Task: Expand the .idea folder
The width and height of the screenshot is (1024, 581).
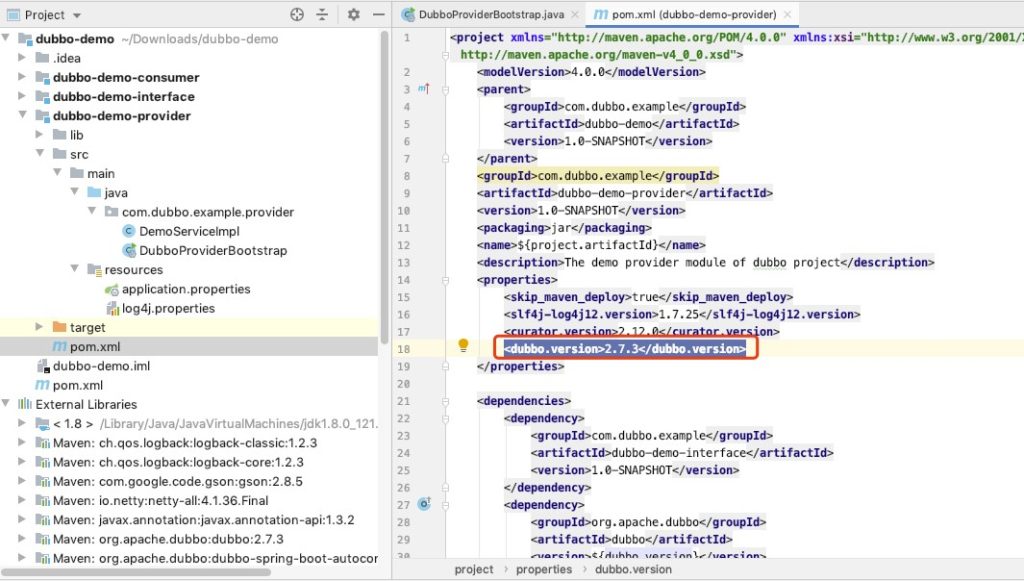Action: (22, 57)
